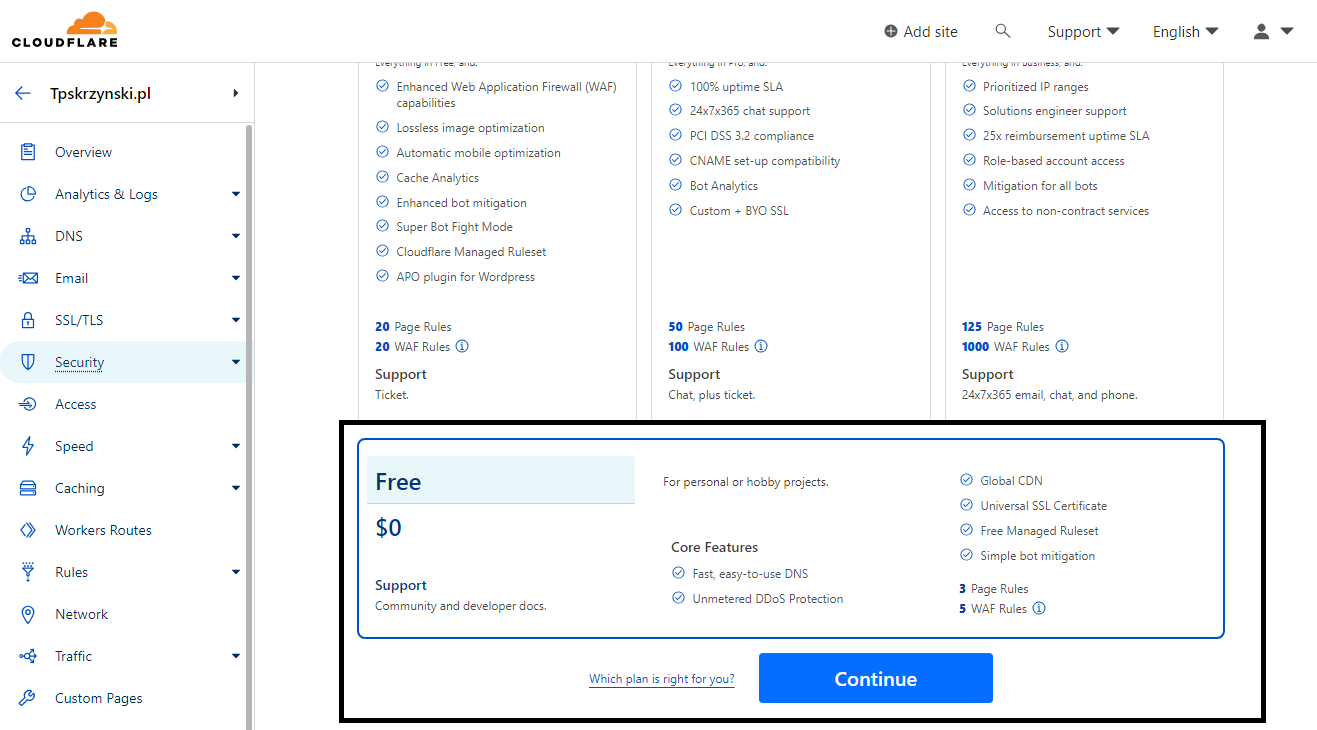This screenshot has height=730, width=1317.
Task: Click the Rules funnel icon
Action: point(28,572)
